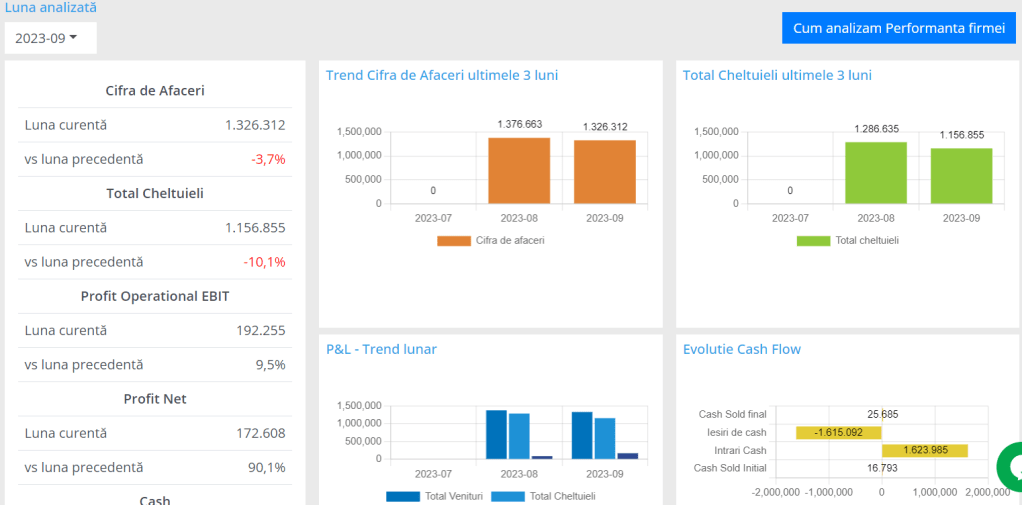
Task: Open the P&L - Trend lunar panel title
Action: [x=381, y=349]
